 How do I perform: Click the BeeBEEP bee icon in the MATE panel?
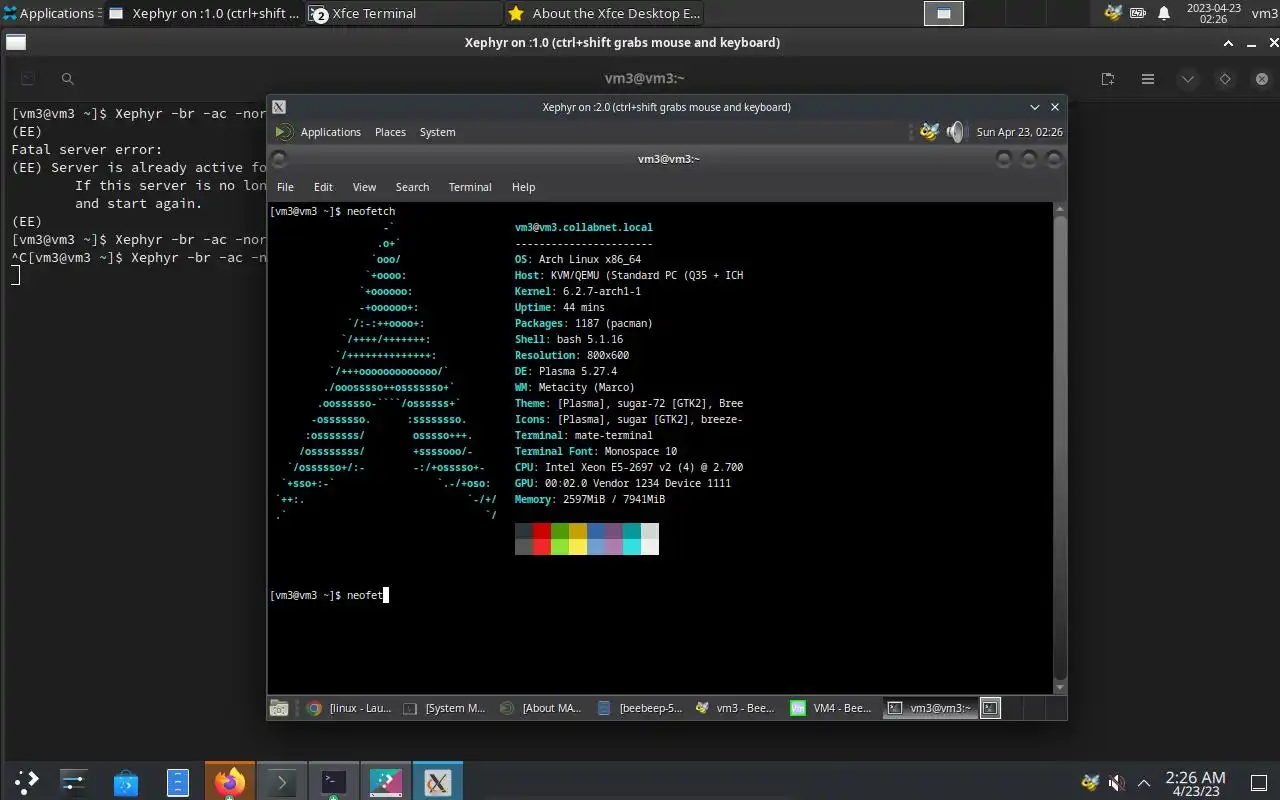(x=929, y=132)
